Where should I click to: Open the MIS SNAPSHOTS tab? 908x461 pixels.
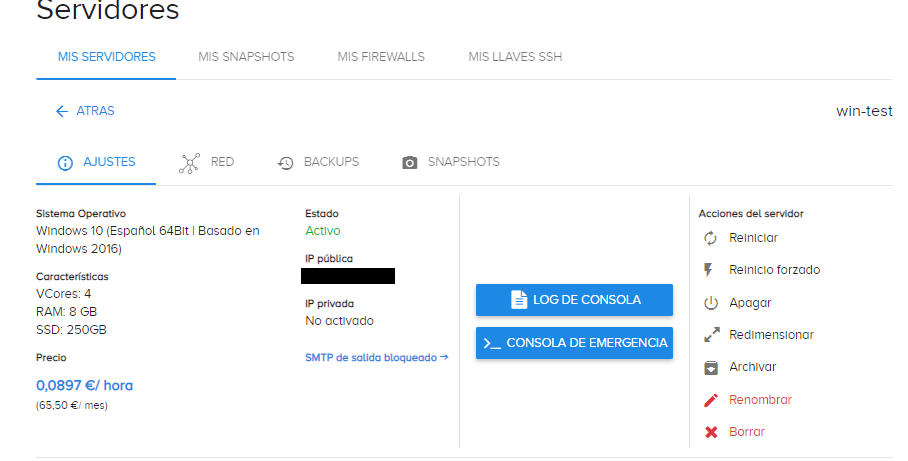coord(246,57)
